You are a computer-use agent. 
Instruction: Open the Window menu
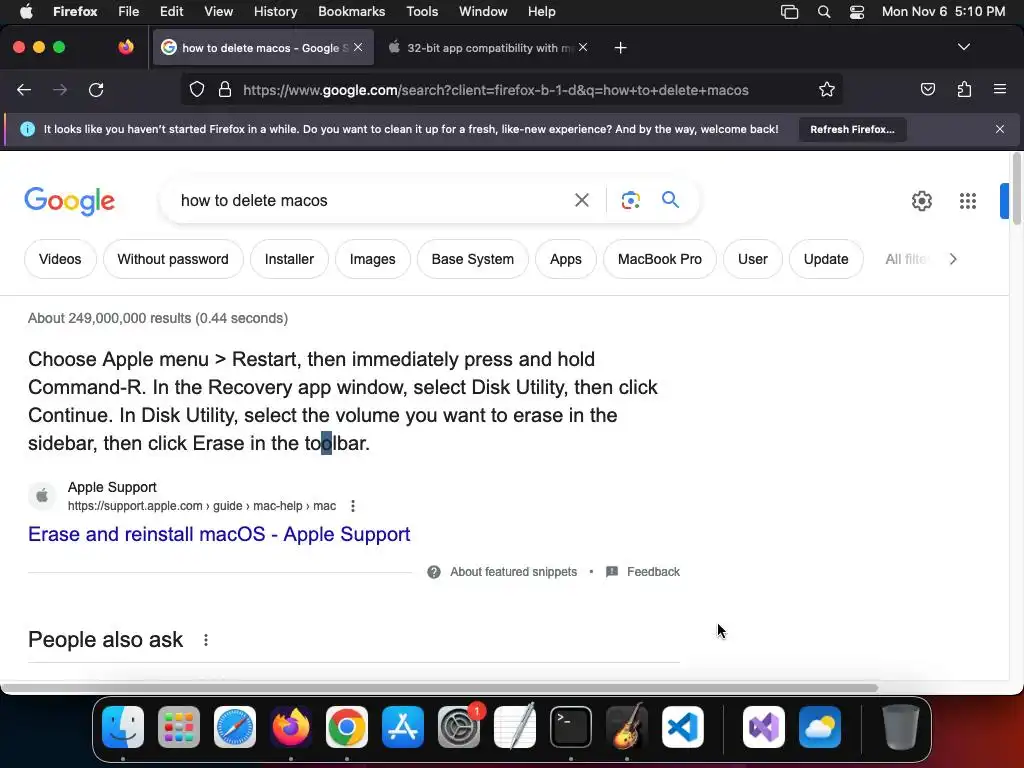[483, 11]
